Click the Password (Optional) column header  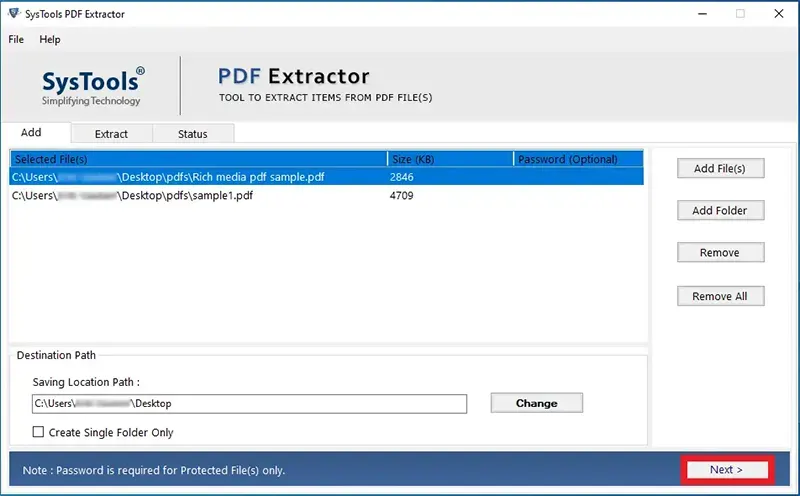tap(579, 159)
